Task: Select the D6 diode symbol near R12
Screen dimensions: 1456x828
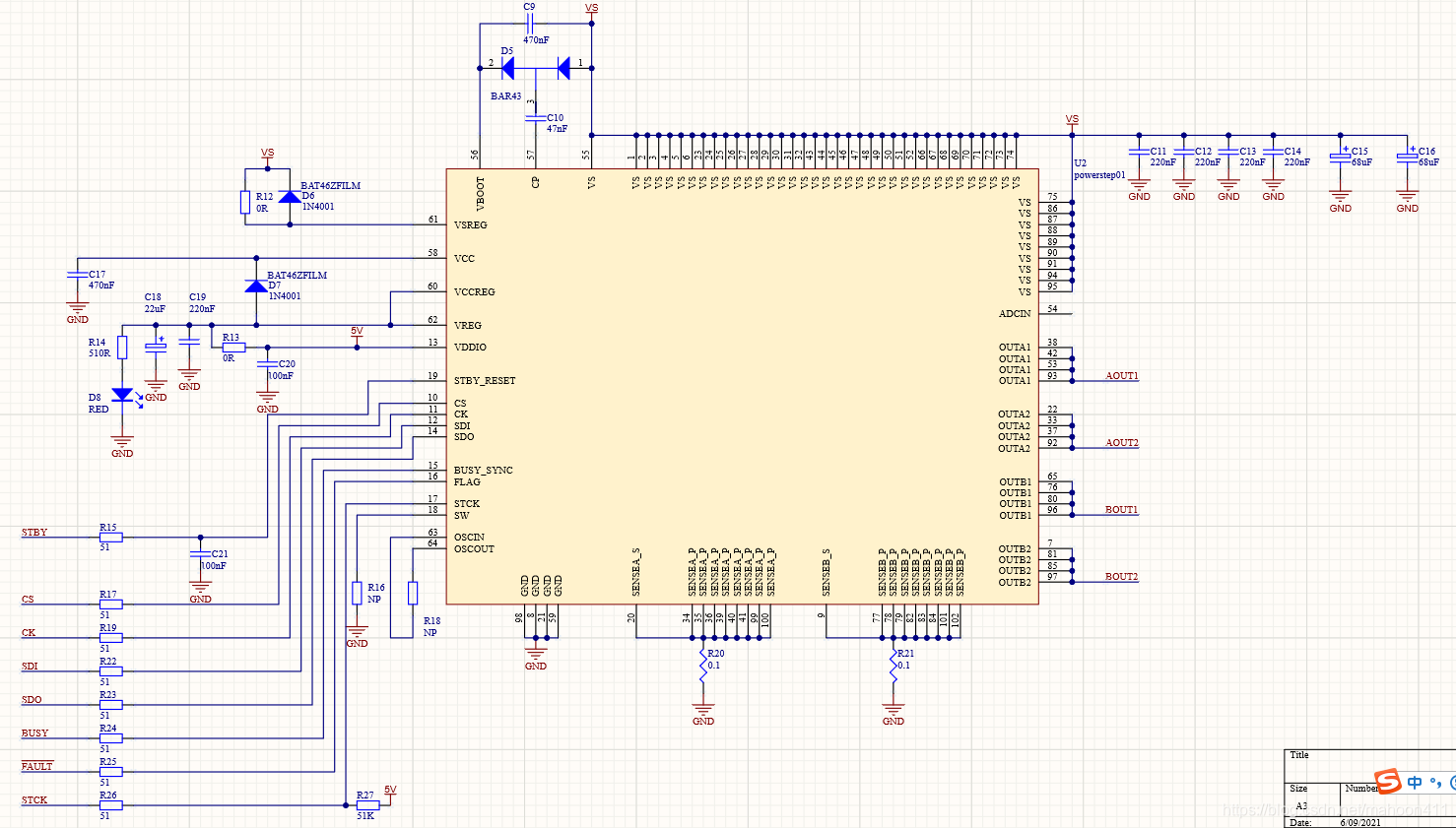Action: coord(290,197)
